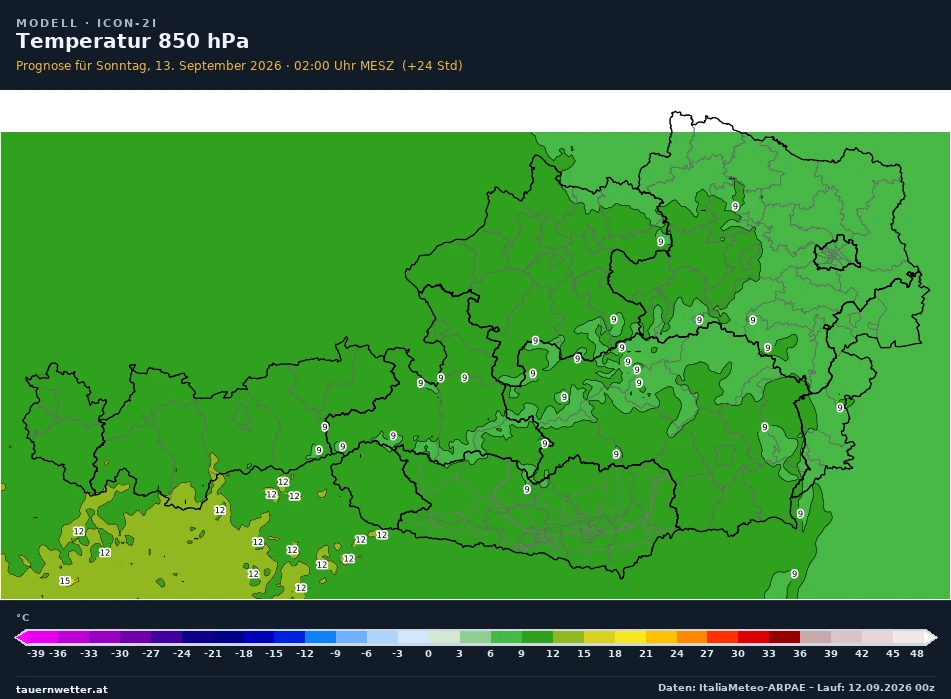Click the 'MODELL · ICON-2I' header label
This screenshot has height=699, width=951.
click(86, 23)
